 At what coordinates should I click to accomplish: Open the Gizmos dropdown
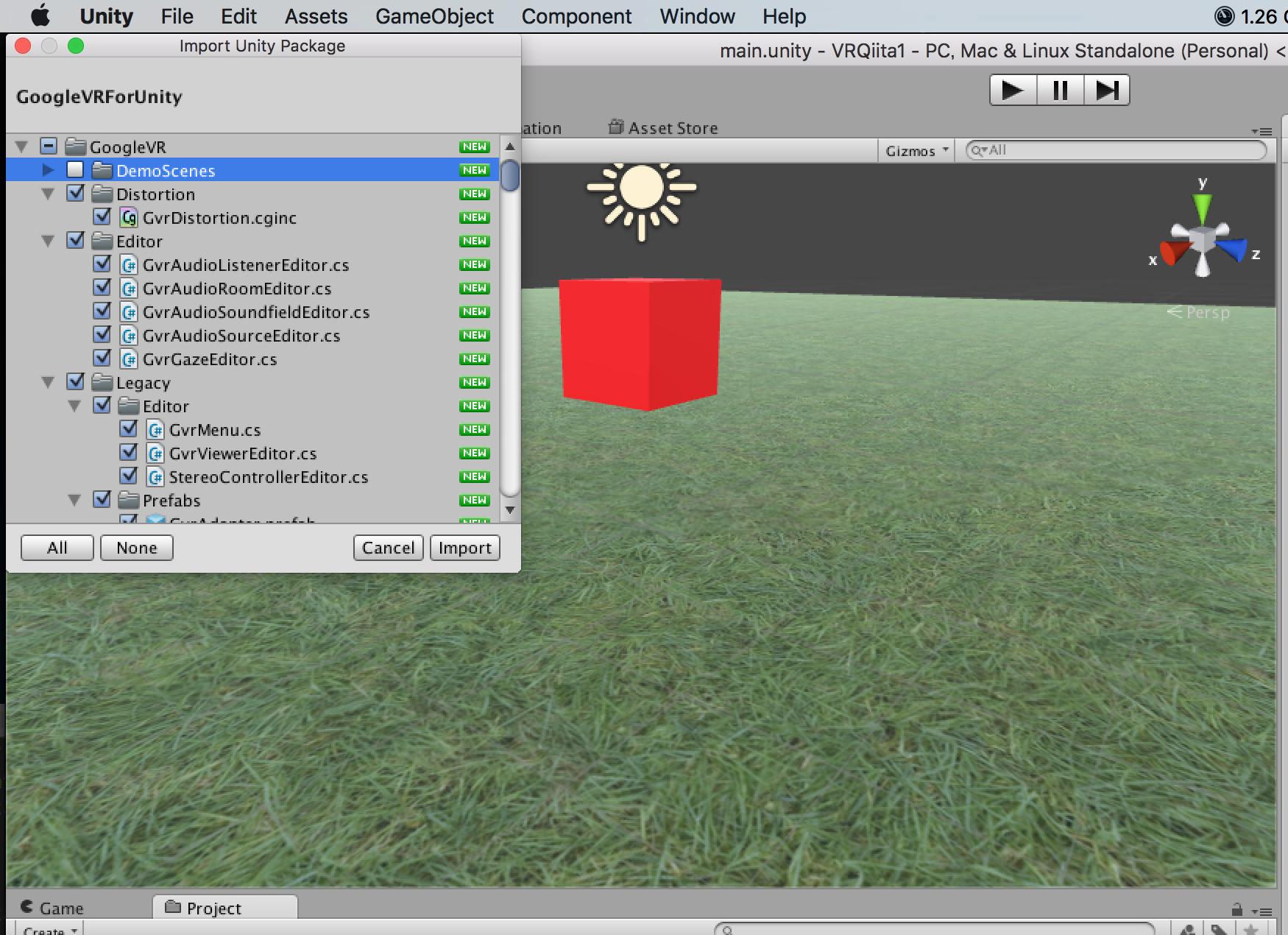click(x=915, y=151)
